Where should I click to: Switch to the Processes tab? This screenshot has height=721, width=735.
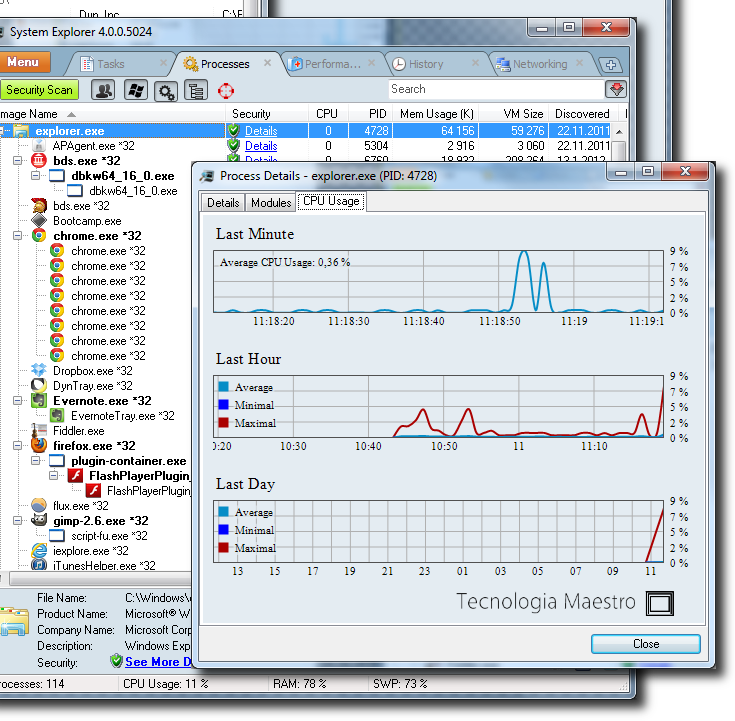[225, 64]
